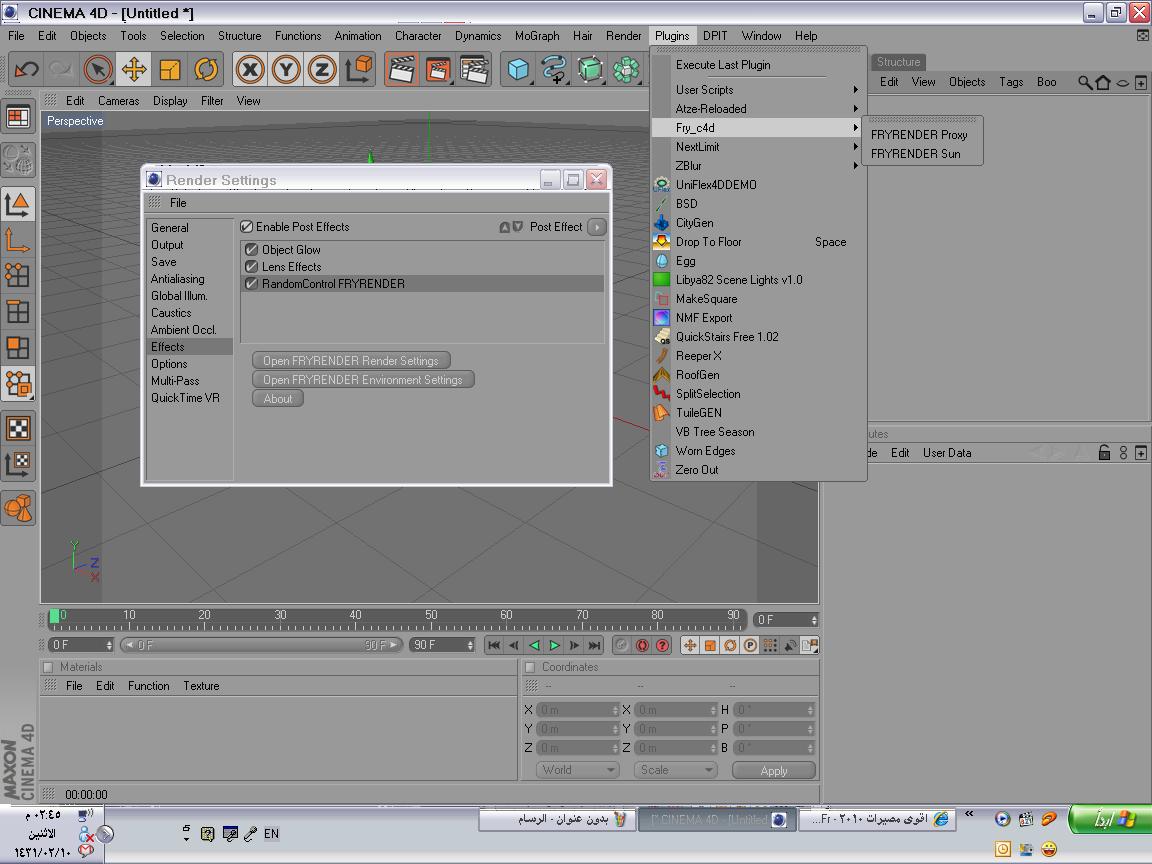
Task: Open the RoofGen plugin
Action: 759,375
